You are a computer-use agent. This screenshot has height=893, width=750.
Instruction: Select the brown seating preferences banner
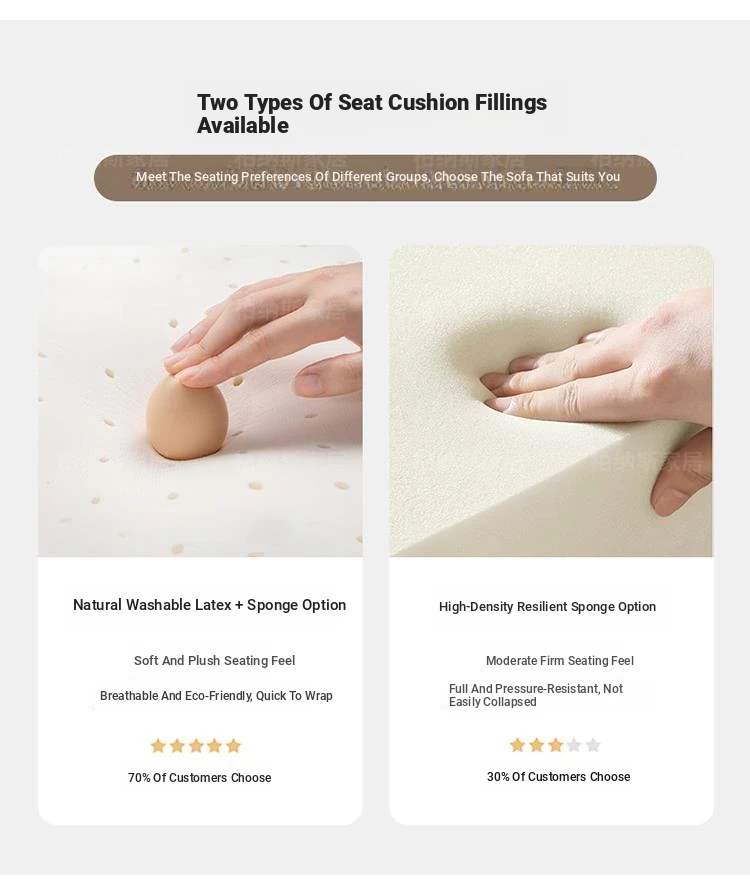pos(375,177)
